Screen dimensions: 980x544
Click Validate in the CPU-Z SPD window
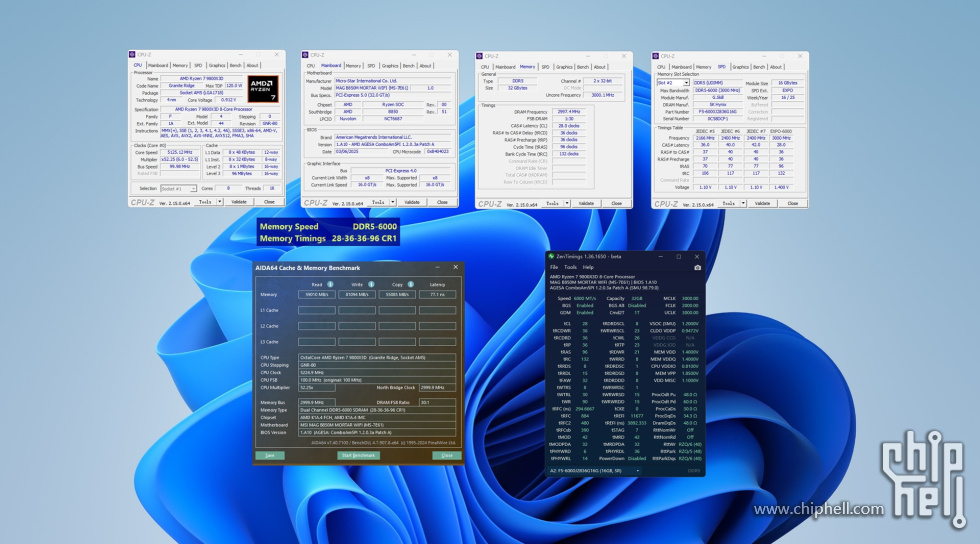762,203
